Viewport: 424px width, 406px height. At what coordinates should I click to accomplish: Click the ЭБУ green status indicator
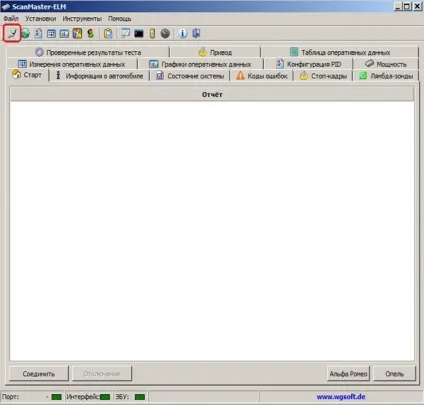pyautogui.click(x=140, y=397)
